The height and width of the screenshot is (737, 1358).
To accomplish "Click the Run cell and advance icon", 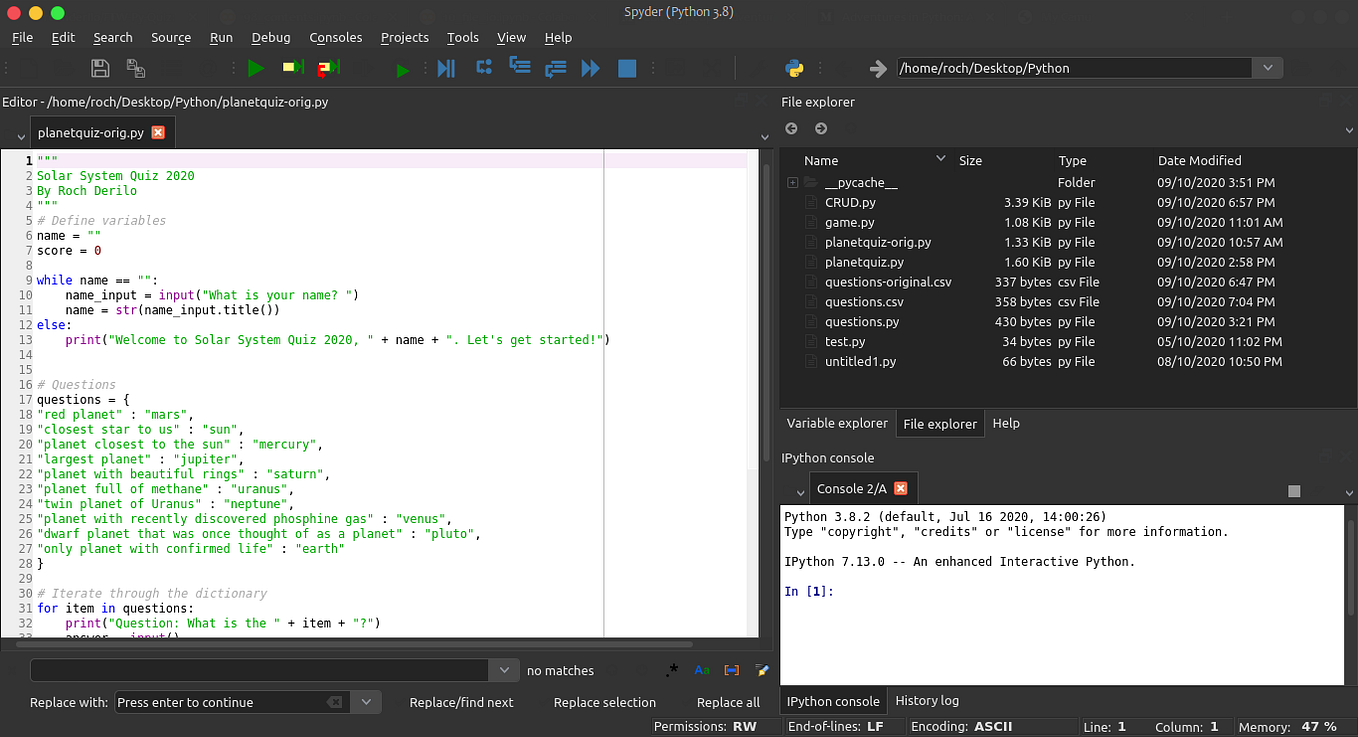I will tap(327, 68).
